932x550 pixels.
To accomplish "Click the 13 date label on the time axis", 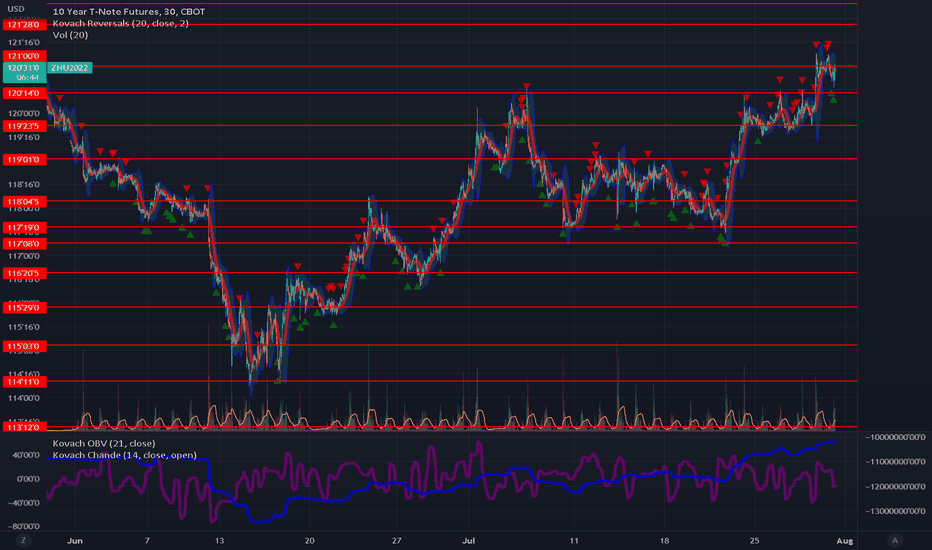I will [x=219, y=540].
